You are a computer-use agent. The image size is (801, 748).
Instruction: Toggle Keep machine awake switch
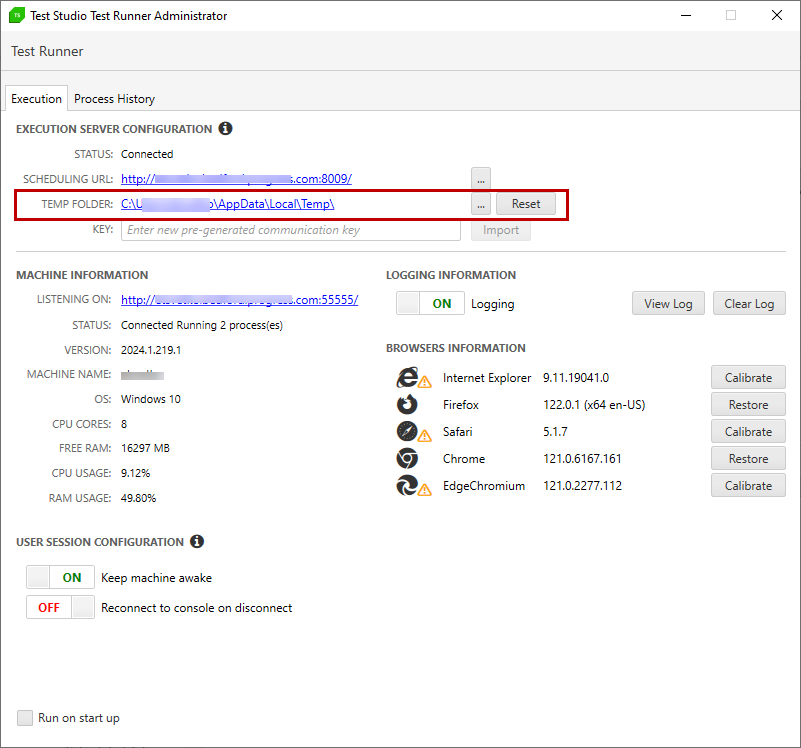pyautogui.click(x=60, y=577)
